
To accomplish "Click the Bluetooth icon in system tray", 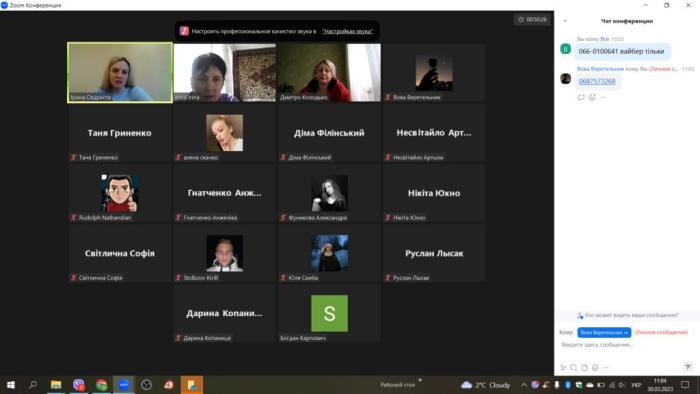I will pyautogui.click(x=567, y=385).
